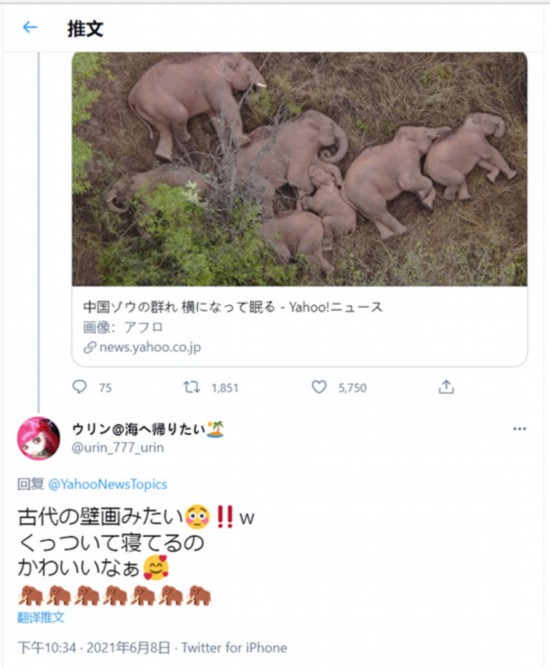Screen dimensions: 550x667
Task: Click the Twitter for iPhone source label
Action: coord(234,647)
